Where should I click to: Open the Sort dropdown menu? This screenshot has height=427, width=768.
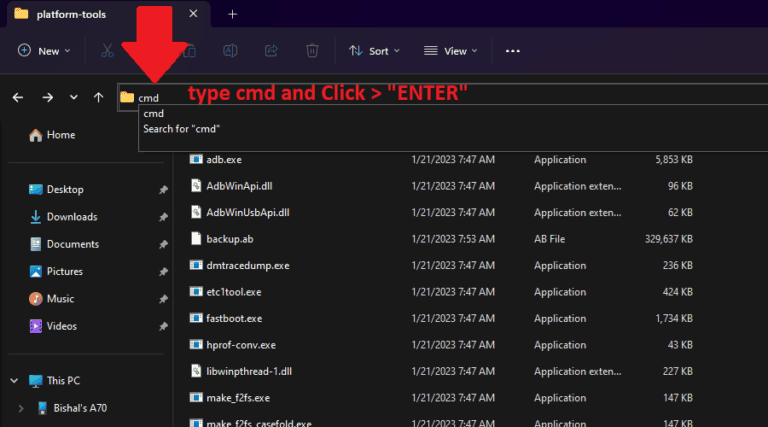point(374,50)
